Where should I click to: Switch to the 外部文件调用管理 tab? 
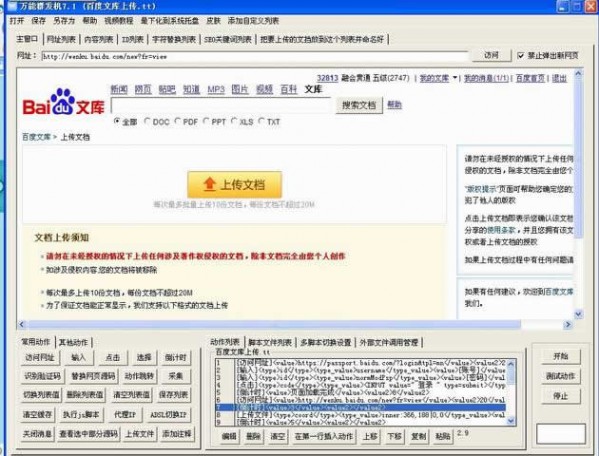pyautogui.click(x=389, y=342)
